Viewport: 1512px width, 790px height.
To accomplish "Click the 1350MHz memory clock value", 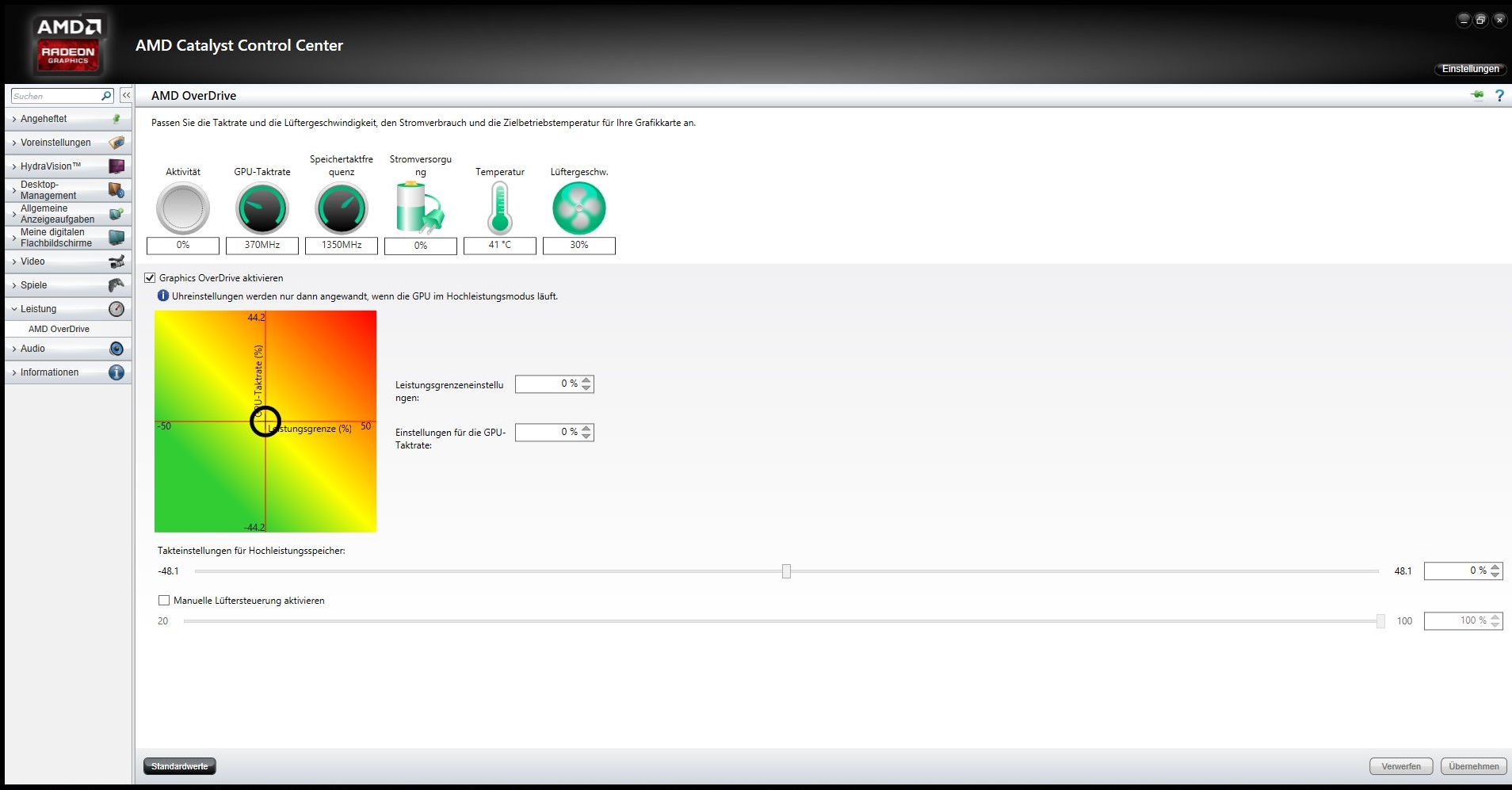I will [x=342, y=246].
